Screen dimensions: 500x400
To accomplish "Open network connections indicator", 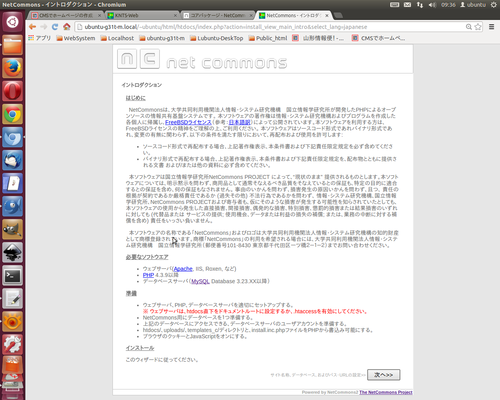I will [420, 5].
